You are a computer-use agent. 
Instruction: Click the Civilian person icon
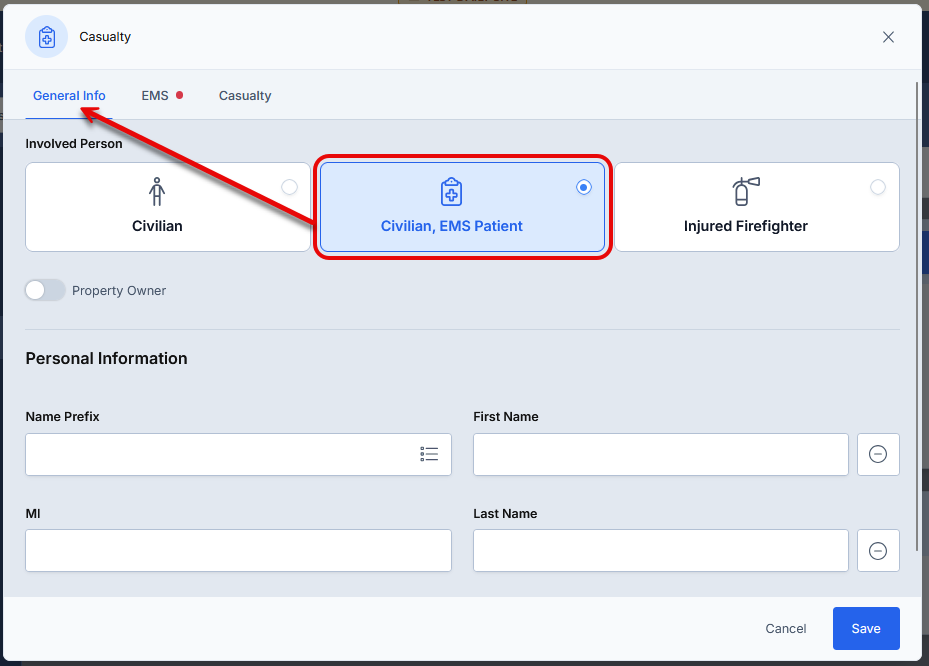pos(157,191)
